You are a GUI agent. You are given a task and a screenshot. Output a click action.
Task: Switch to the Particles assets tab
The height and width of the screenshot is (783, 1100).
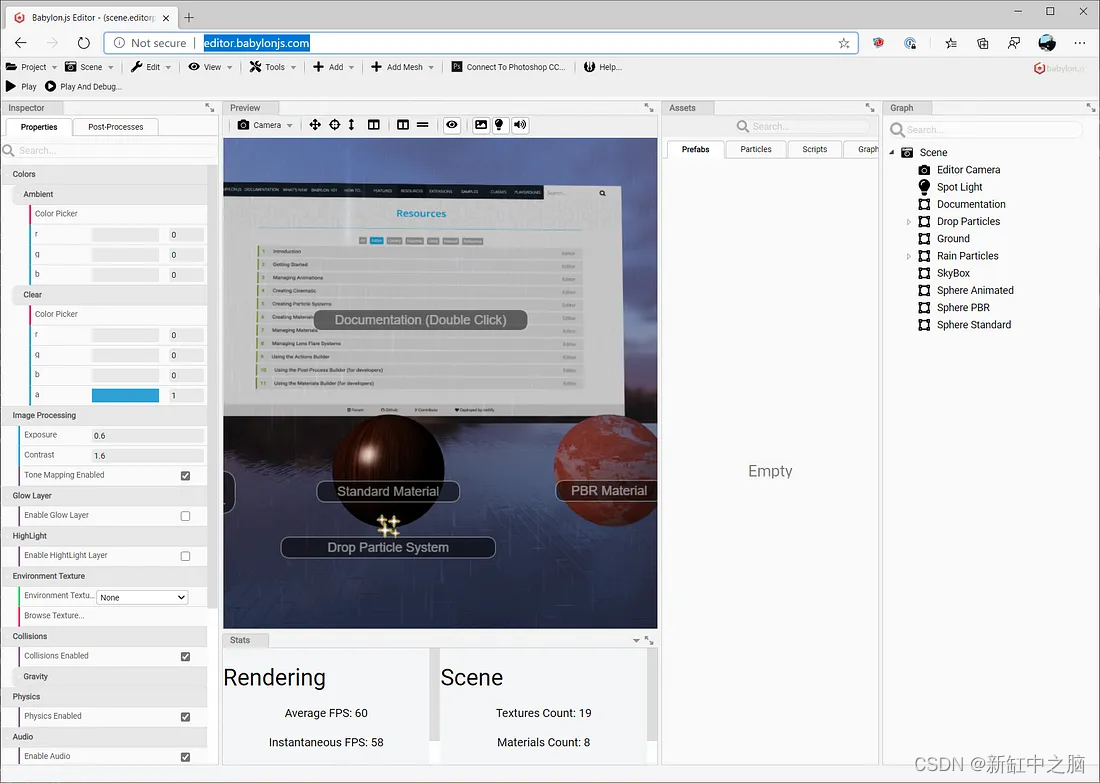tap(756, 149)
